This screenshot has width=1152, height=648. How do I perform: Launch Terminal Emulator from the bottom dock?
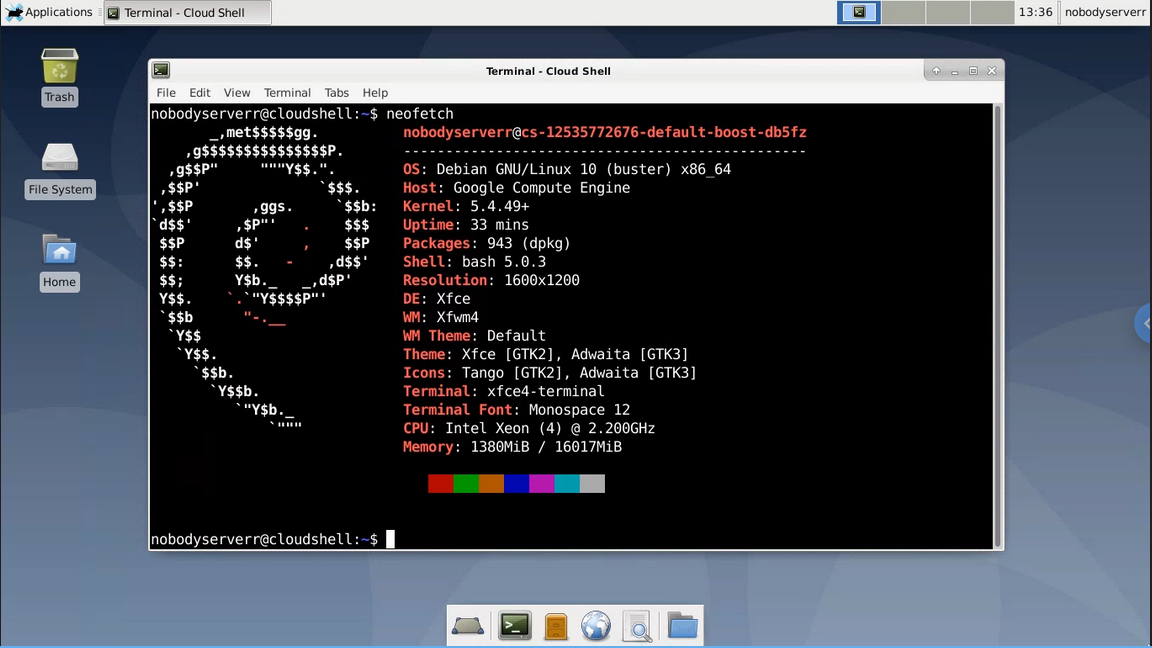coord(515,627)
